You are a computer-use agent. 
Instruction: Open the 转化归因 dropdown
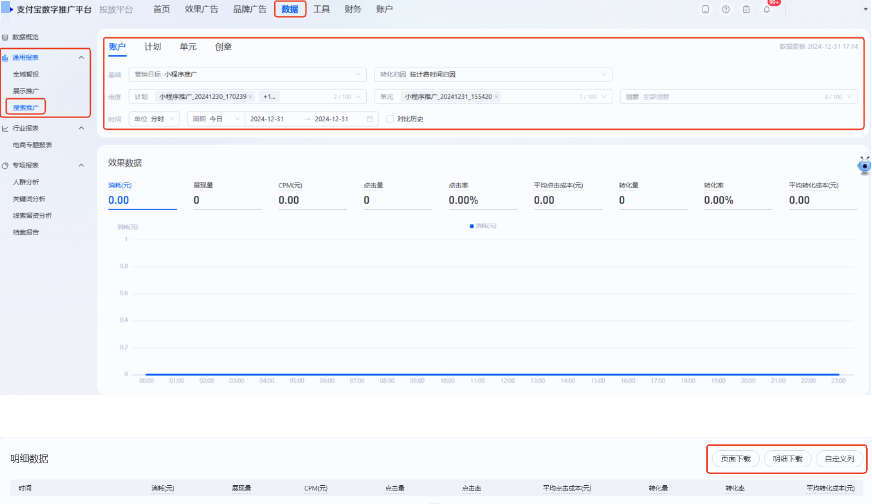point(493,75)
